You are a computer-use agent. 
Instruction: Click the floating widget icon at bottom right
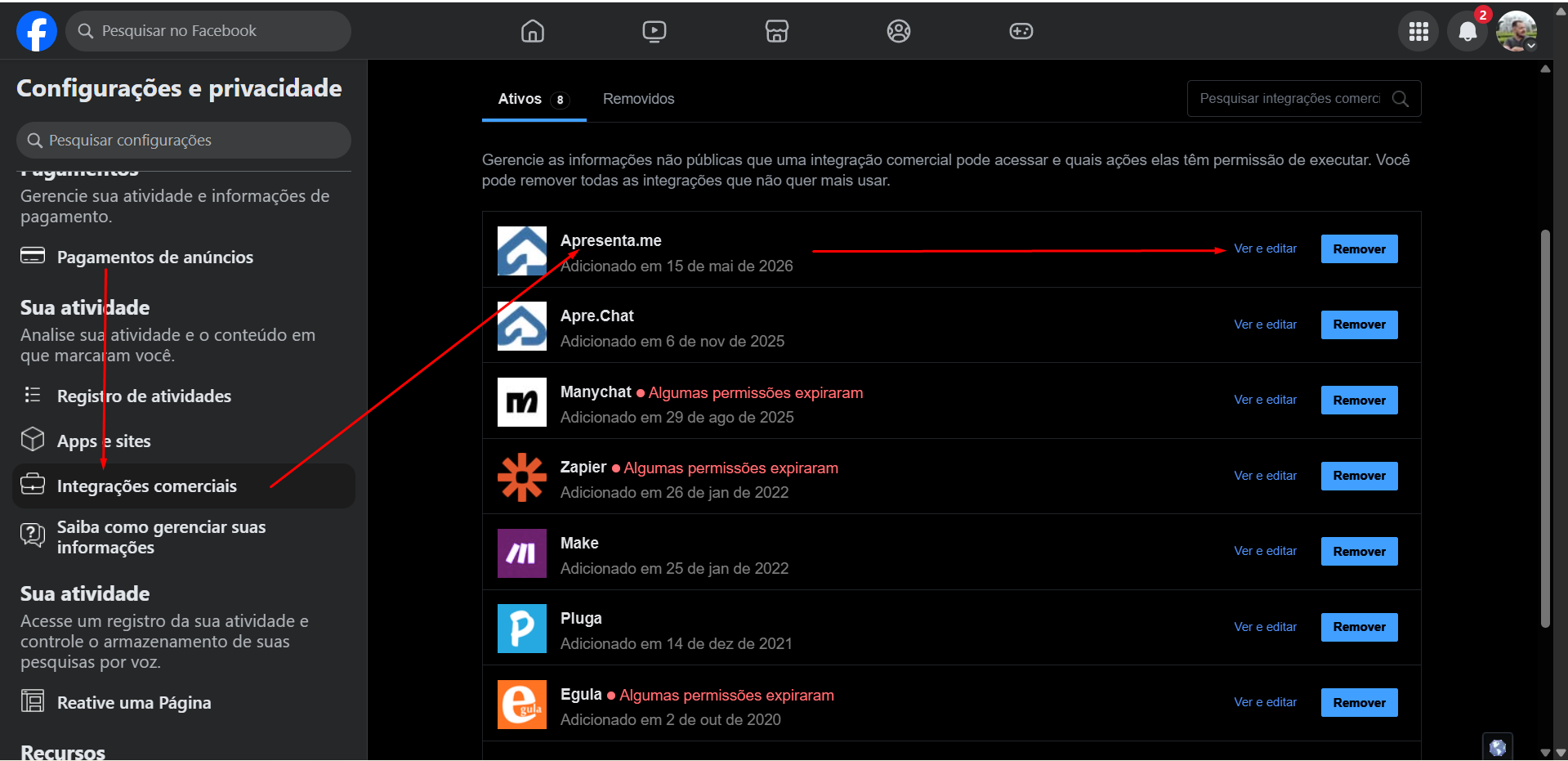point(1498,747)
